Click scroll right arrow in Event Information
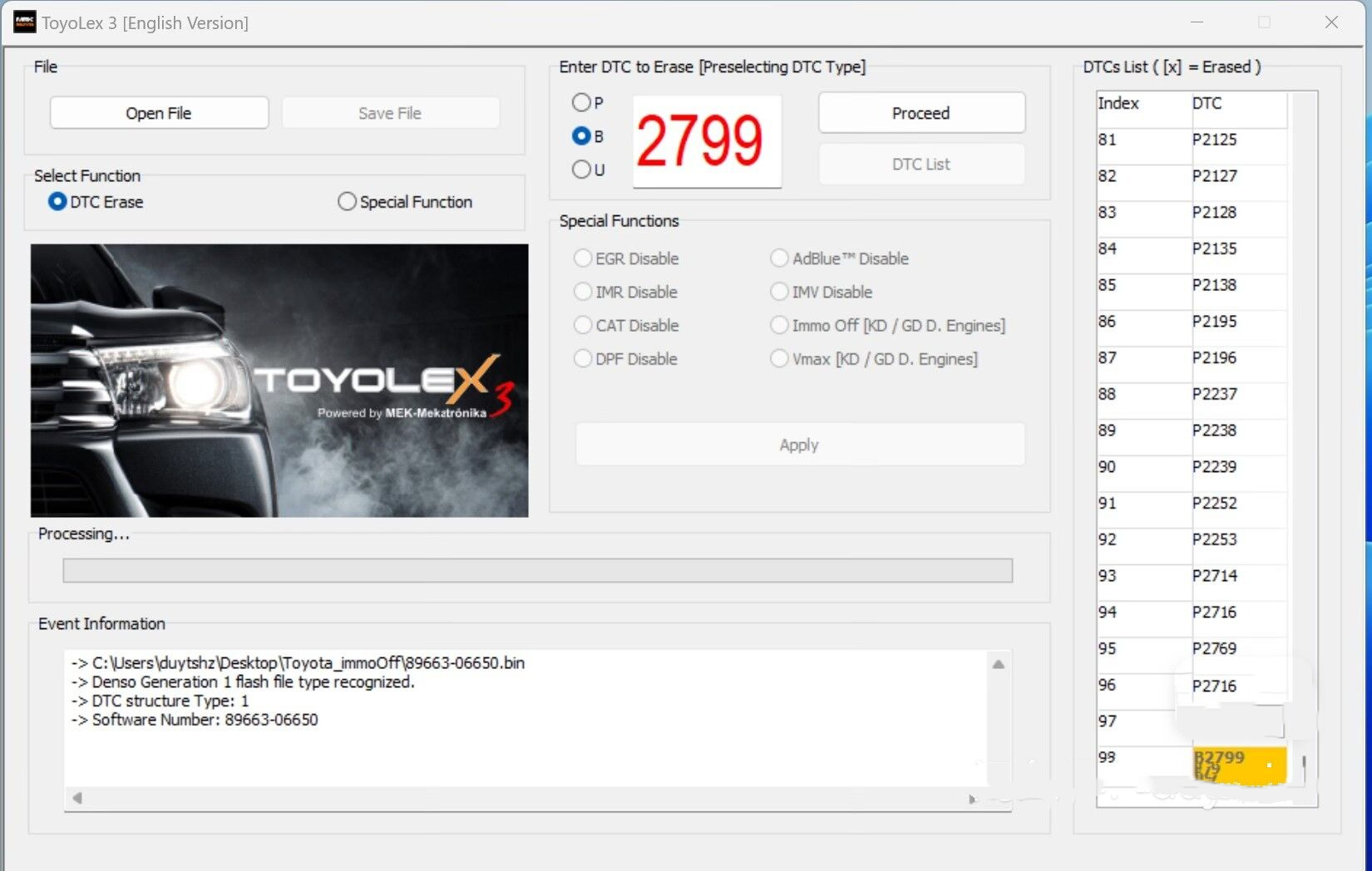Screen dimensions: 1372x871 pos(971,799)
